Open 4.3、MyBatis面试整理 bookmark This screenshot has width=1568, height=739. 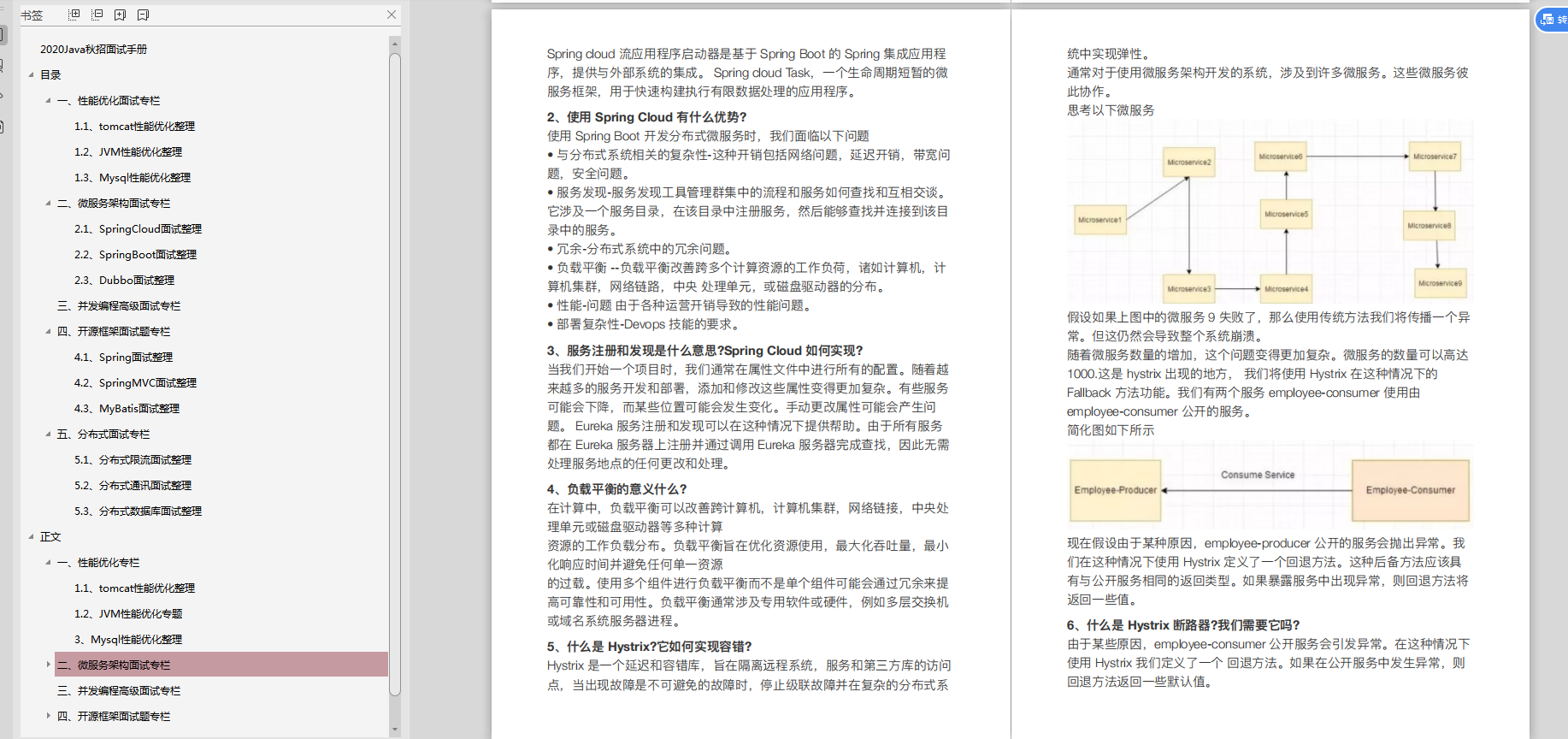[x=127, y=408]
